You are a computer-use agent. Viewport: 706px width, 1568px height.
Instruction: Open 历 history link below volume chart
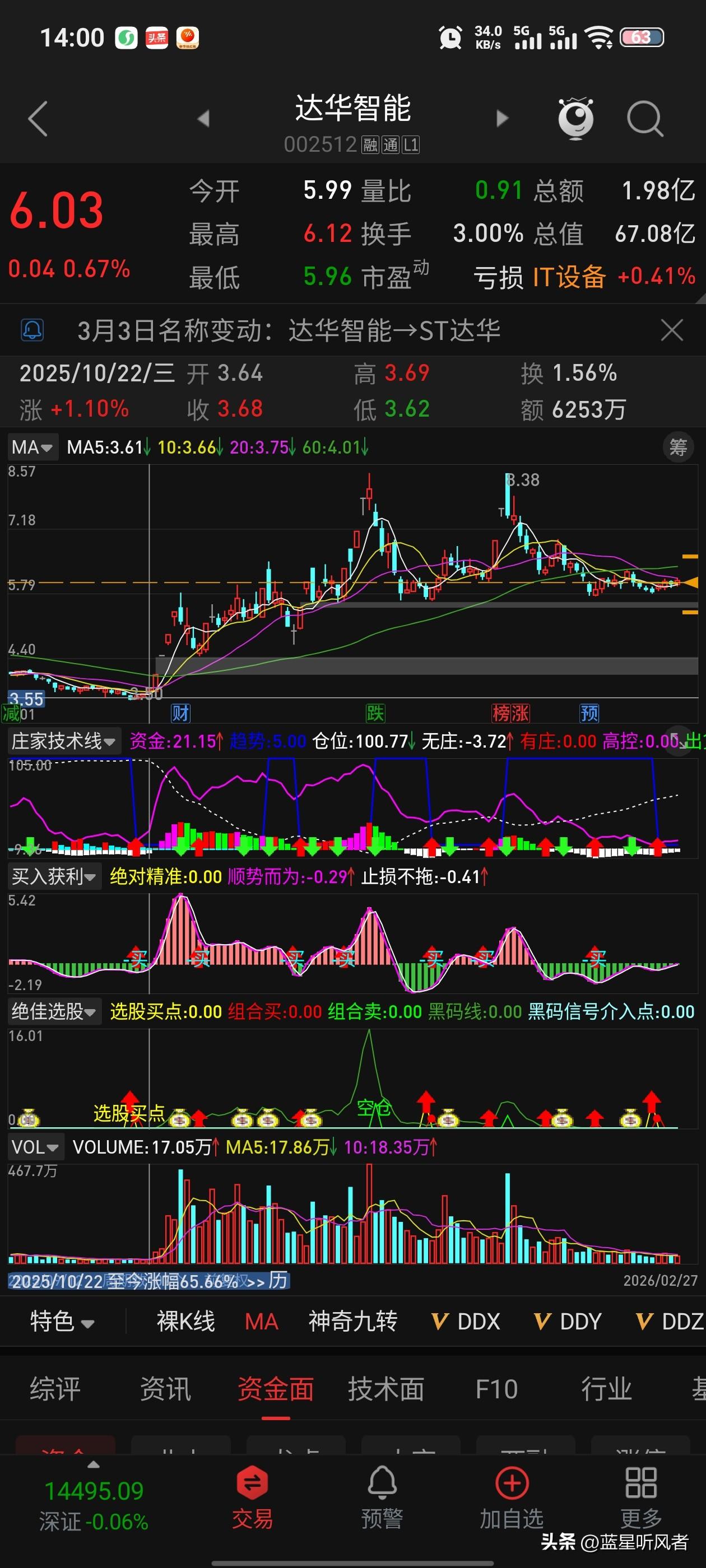tap(278, 1281)
